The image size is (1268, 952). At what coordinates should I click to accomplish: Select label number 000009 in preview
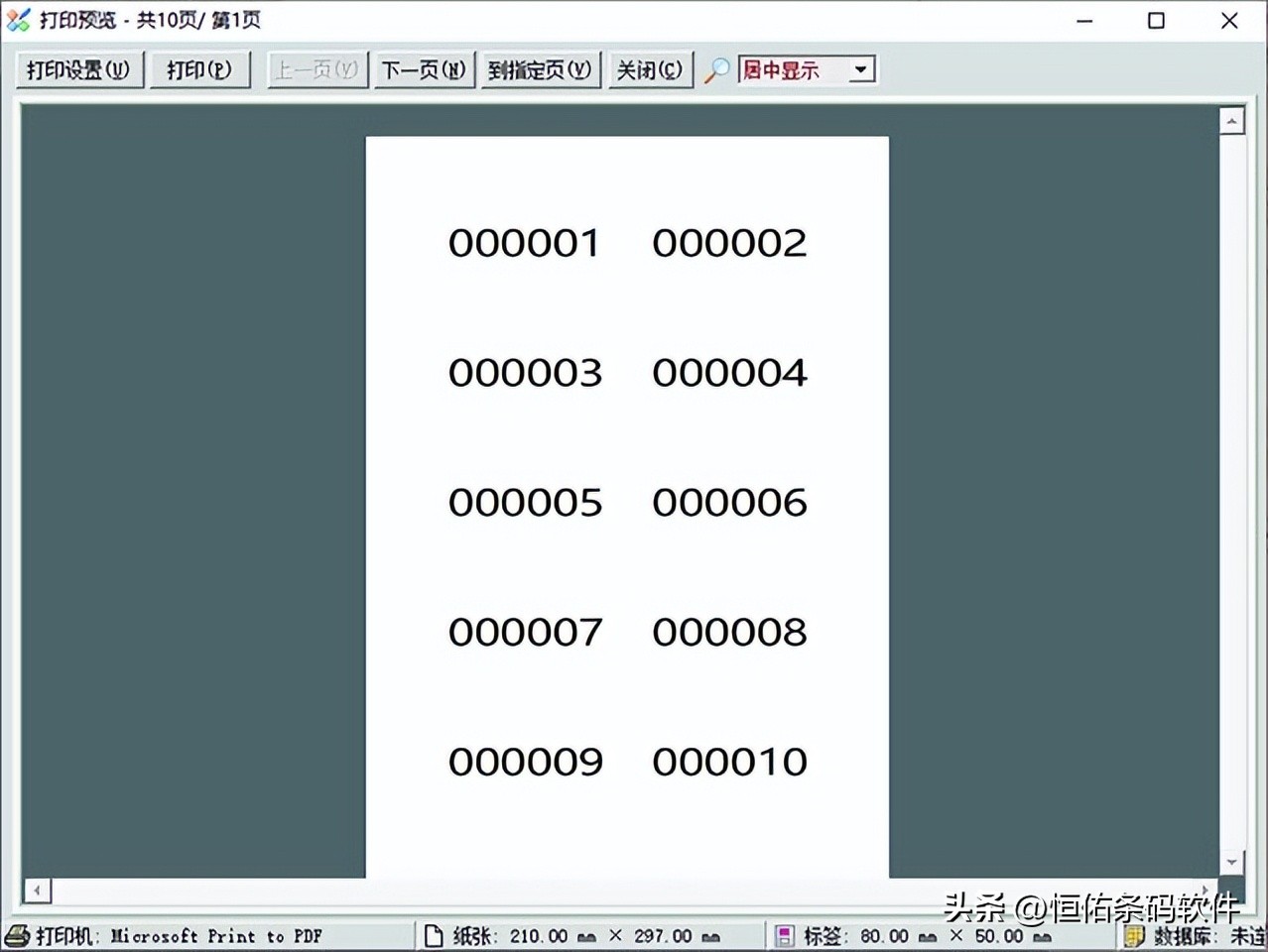coord(525,762)
